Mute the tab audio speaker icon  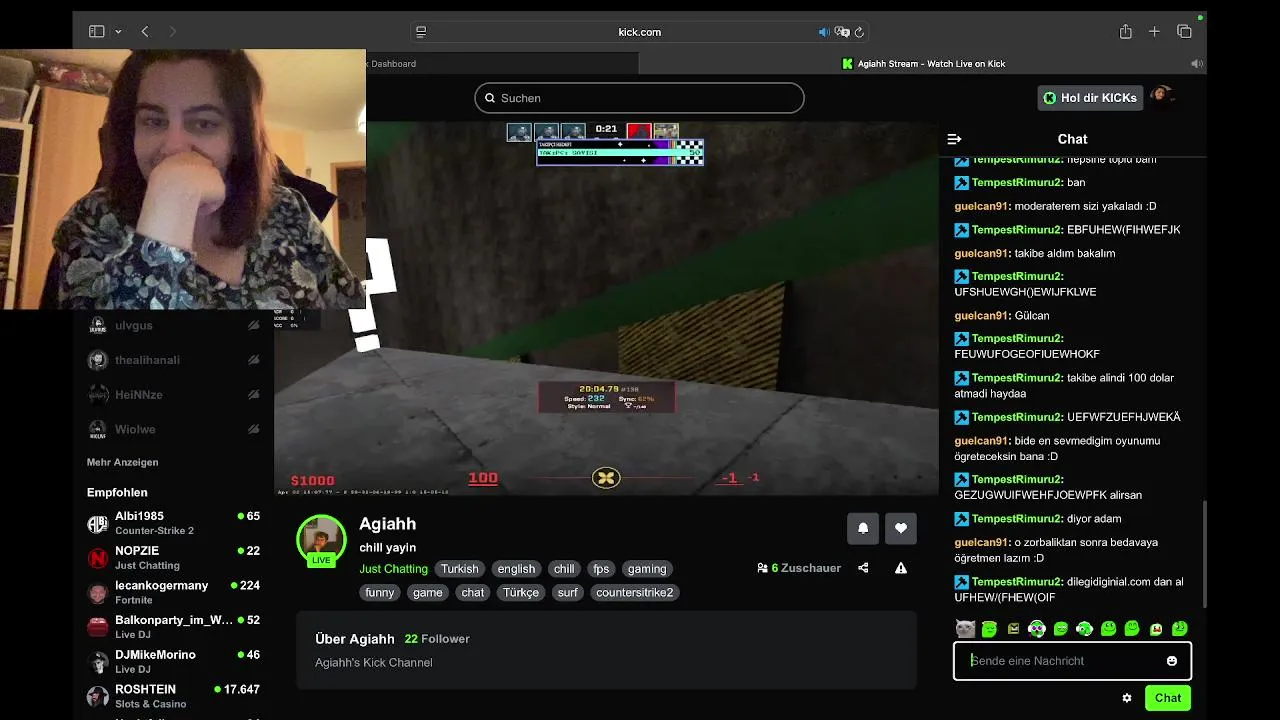[824, 32]
